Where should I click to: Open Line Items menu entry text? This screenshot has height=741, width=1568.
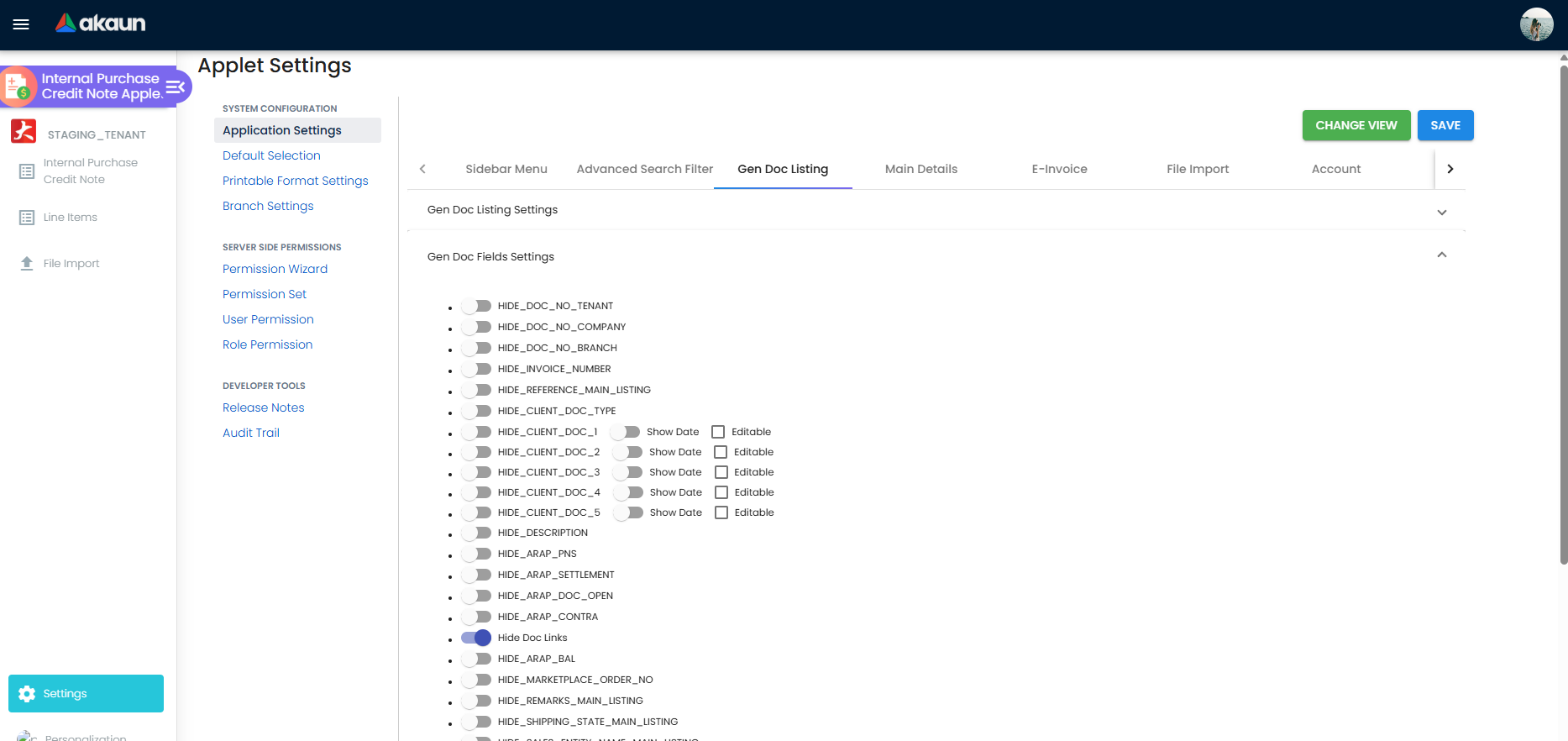click(71, 217)
